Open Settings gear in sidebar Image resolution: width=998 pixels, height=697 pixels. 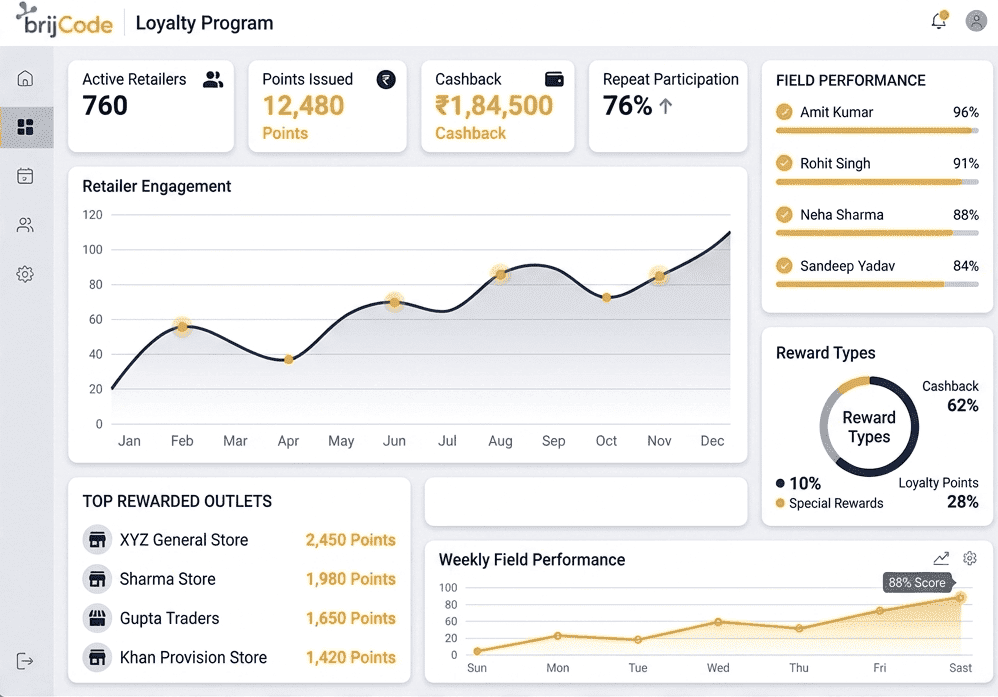25,274
